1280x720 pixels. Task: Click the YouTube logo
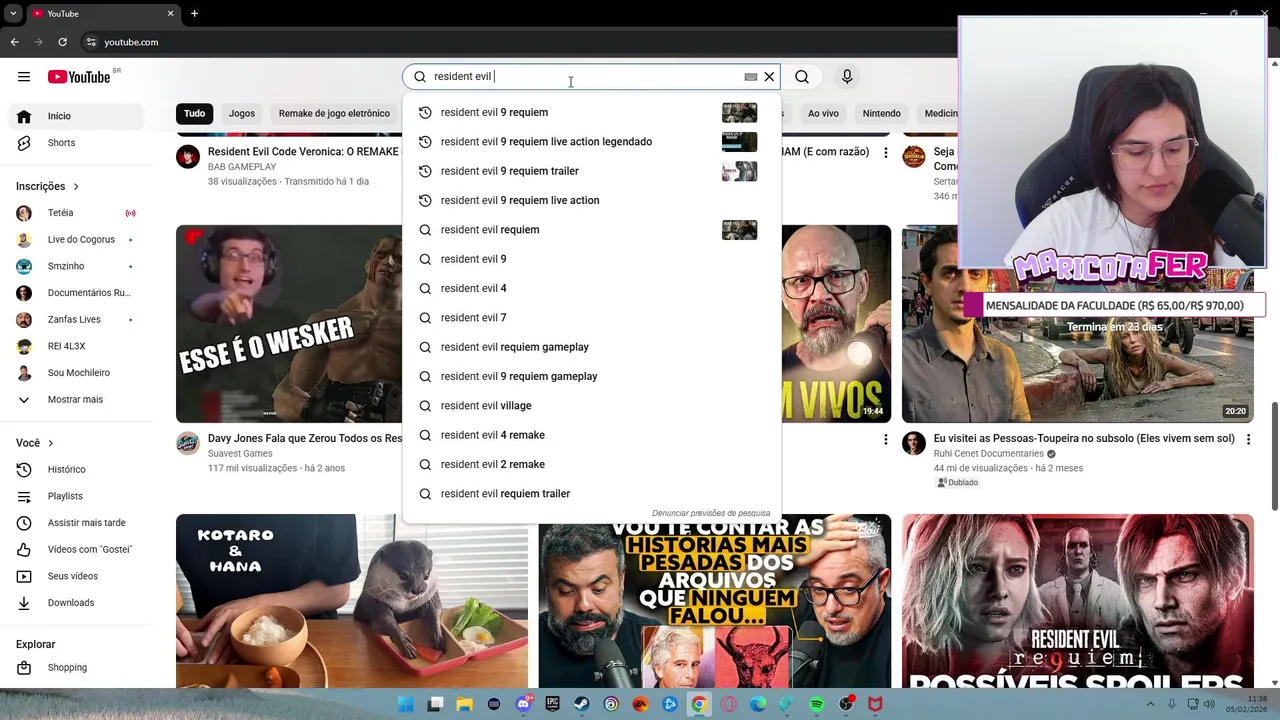79,77
